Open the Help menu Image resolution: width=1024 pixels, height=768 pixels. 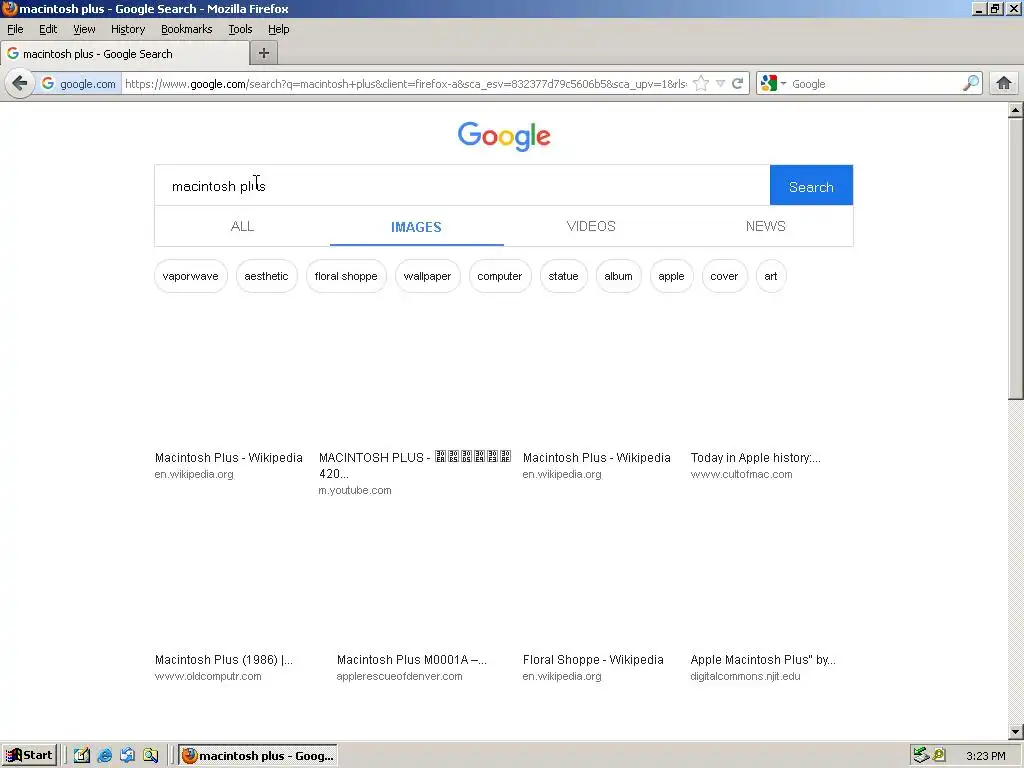coord(278,29)
